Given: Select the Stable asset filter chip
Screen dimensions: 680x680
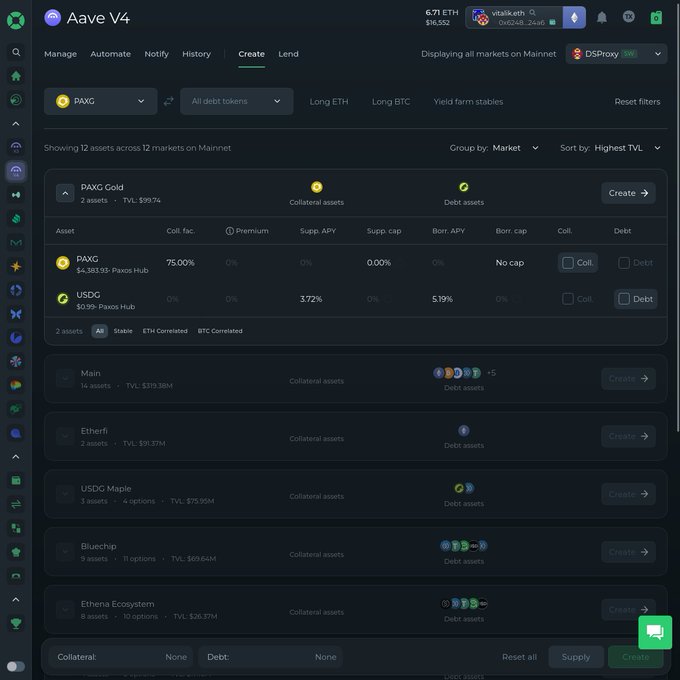Looking at the screenshot, I should coord(123,331).
